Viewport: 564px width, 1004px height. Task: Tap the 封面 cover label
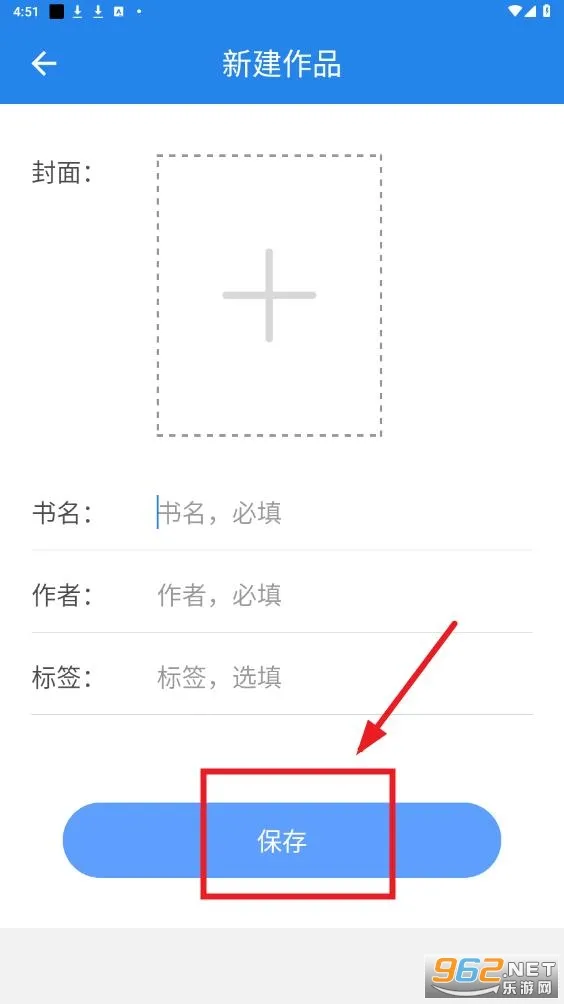[x=61, y=172]
